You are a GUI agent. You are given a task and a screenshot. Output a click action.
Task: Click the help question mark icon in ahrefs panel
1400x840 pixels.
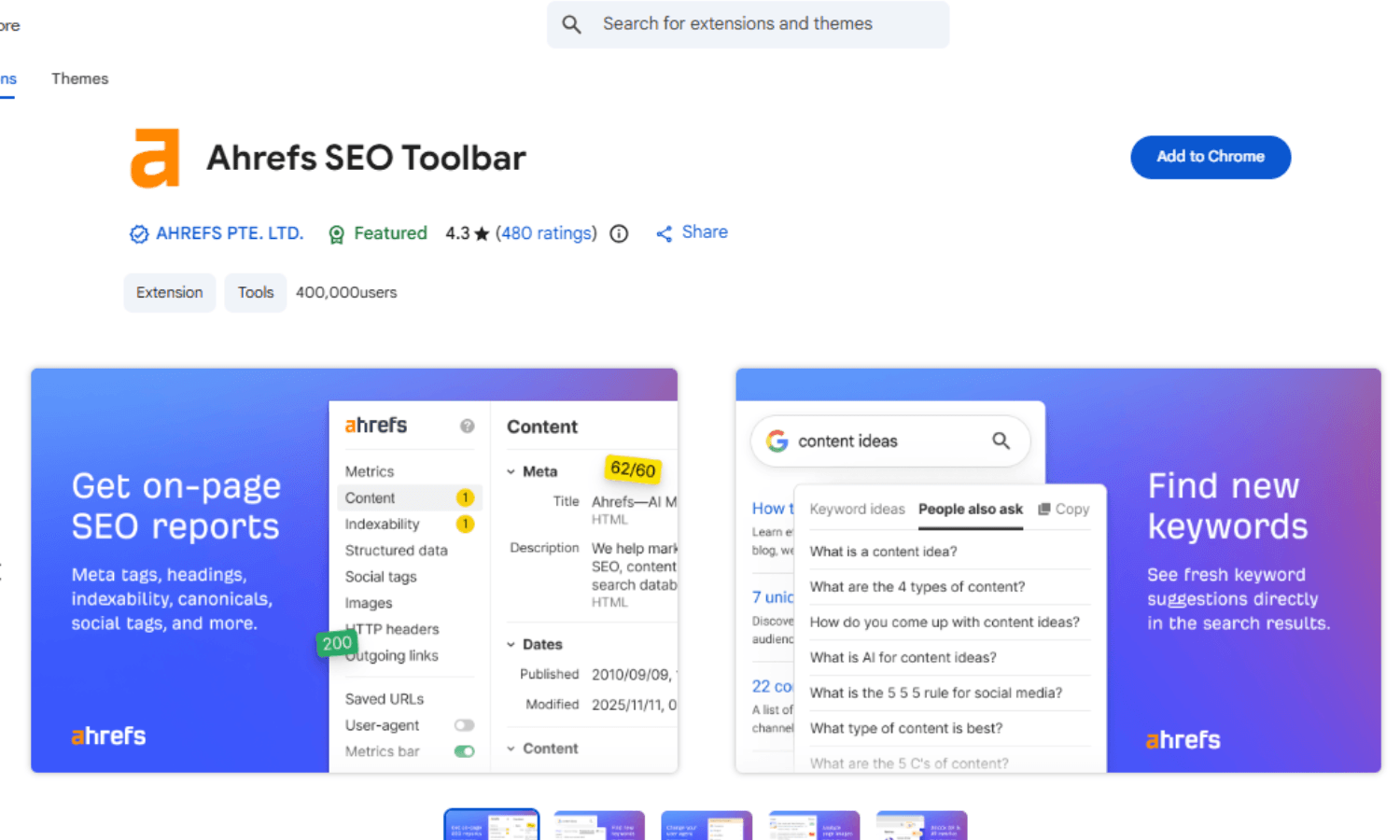(x=467, y=426)
